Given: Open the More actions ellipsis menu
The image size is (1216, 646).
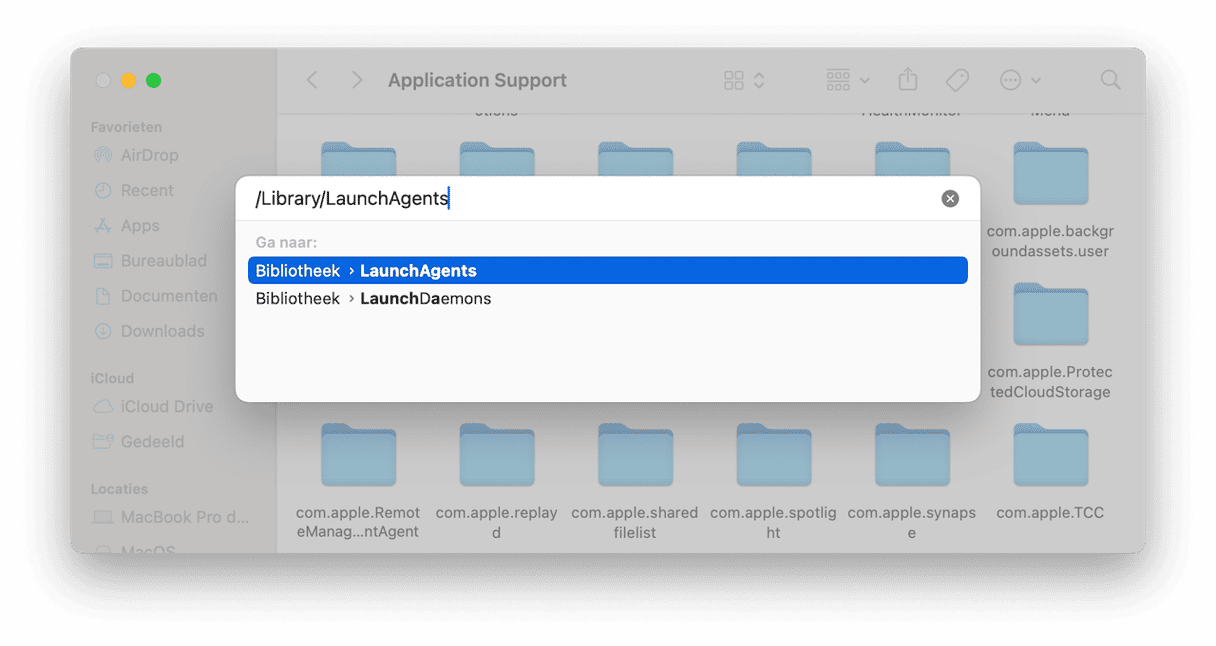Looking at the screenshot, I should (1020, 80).
